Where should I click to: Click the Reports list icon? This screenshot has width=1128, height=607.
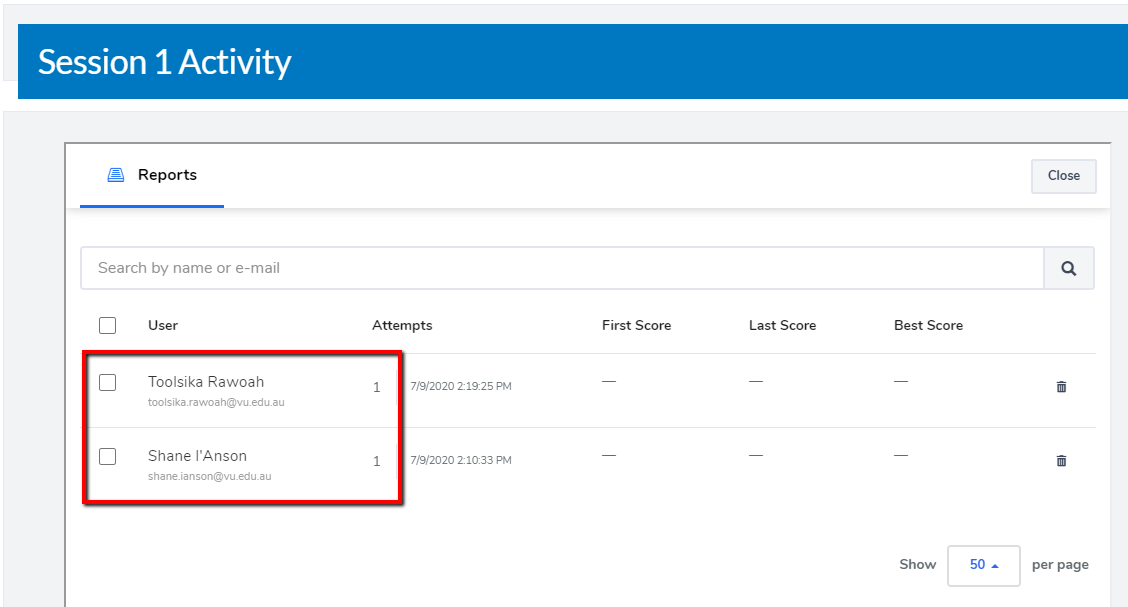(x=116, y=175)
